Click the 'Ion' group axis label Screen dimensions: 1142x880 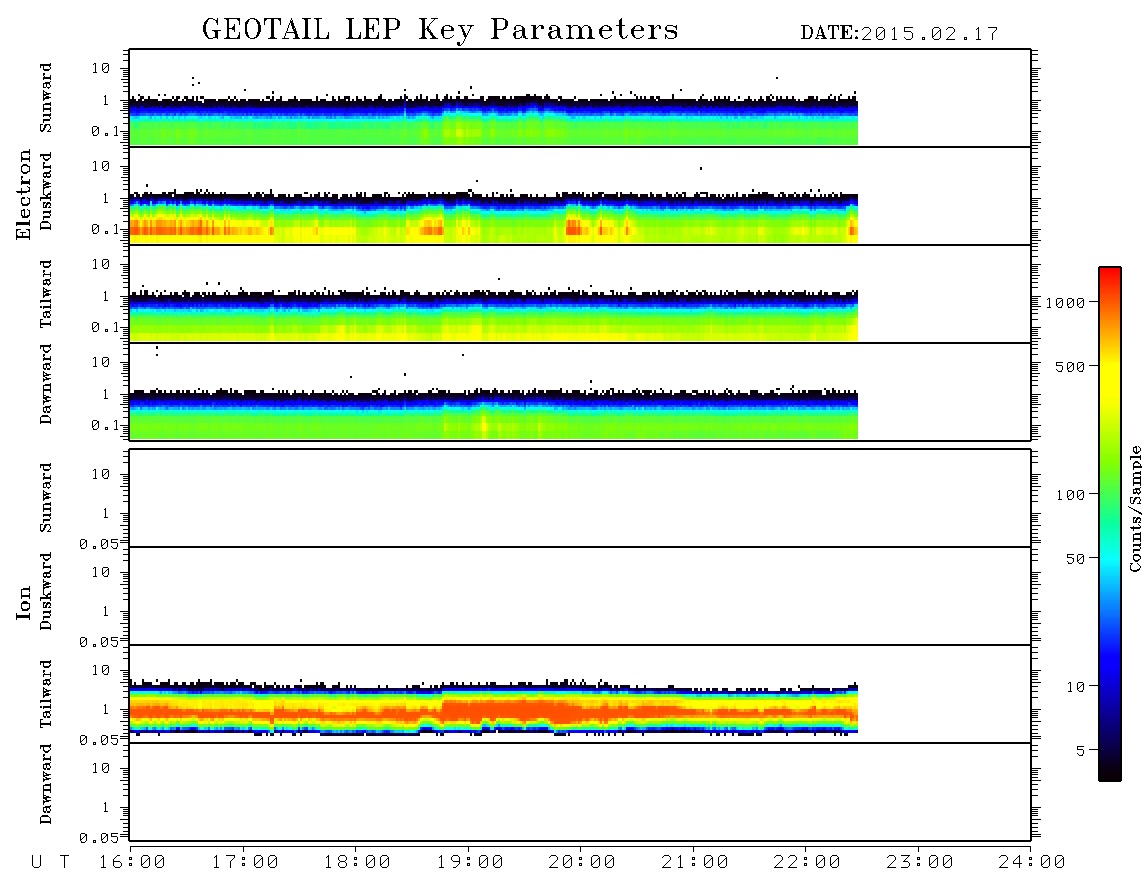point(23,602)
